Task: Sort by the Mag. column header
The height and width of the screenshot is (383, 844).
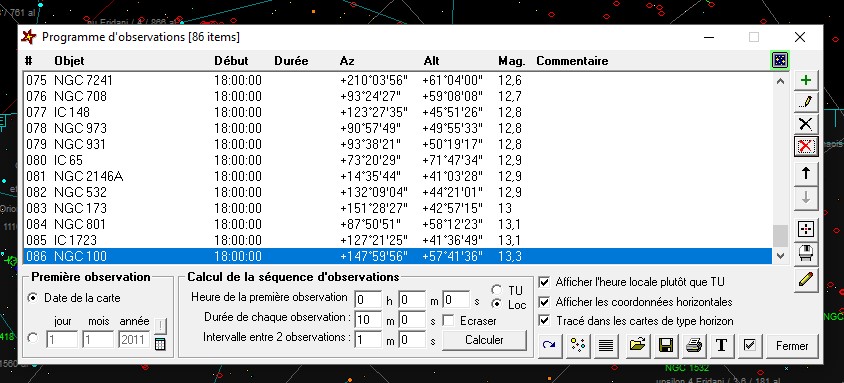Action: (x=511, y=61)
